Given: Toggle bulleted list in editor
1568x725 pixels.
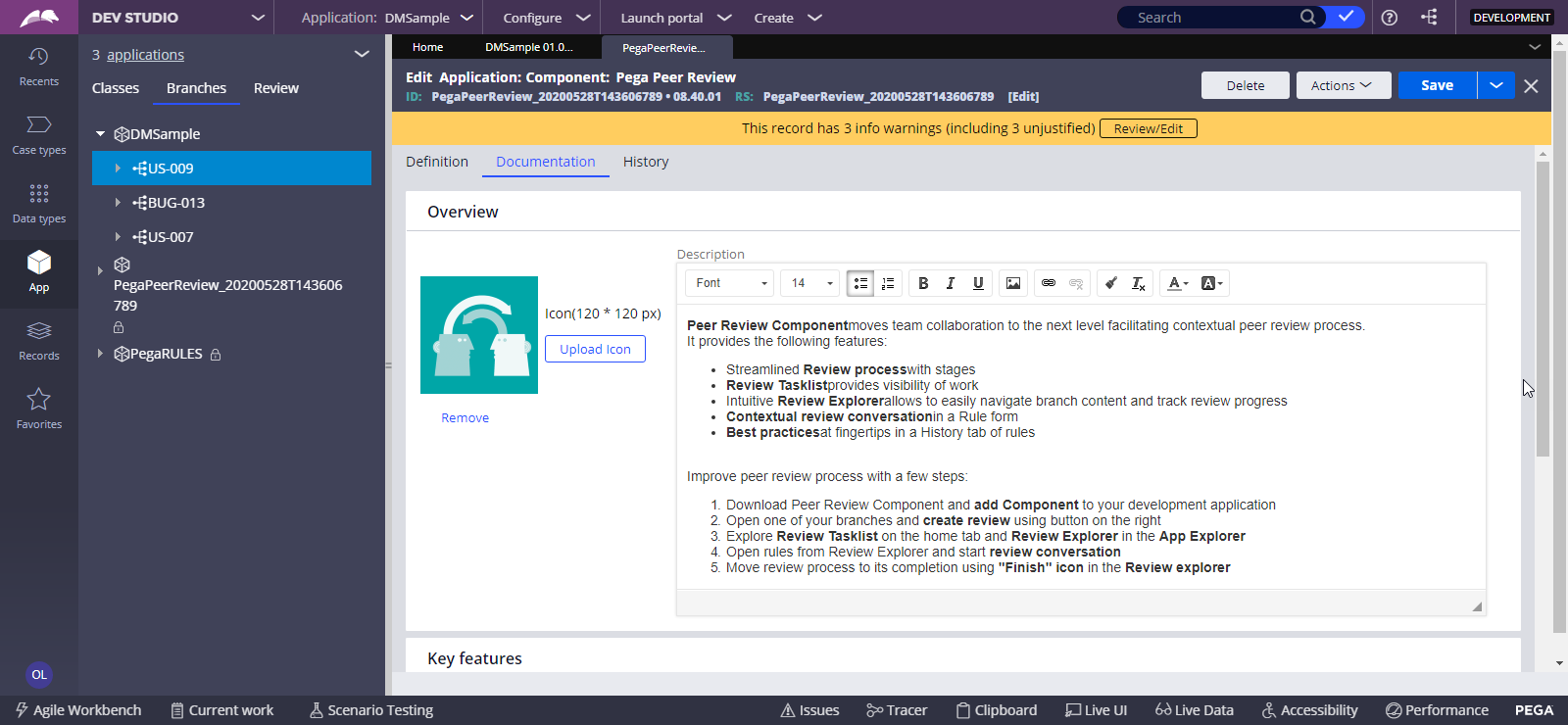Looking at the screenshot, I should click(x=860, y=283).
